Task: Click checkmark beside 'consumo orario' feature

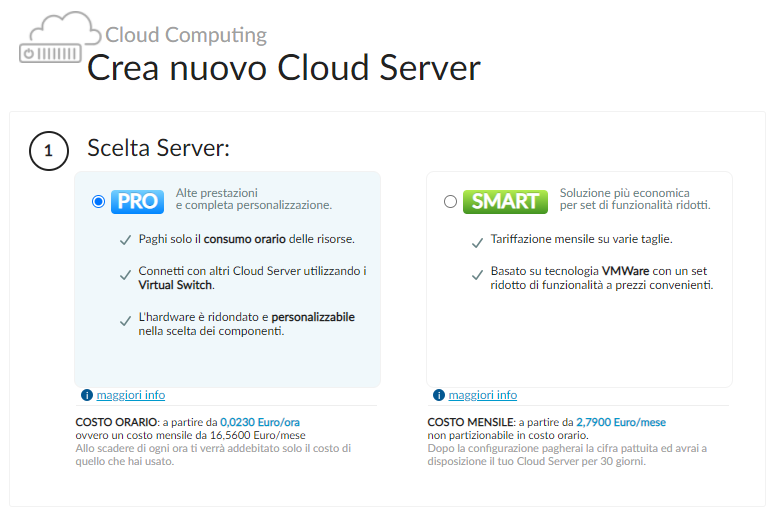Action: (x=125, y=240)
